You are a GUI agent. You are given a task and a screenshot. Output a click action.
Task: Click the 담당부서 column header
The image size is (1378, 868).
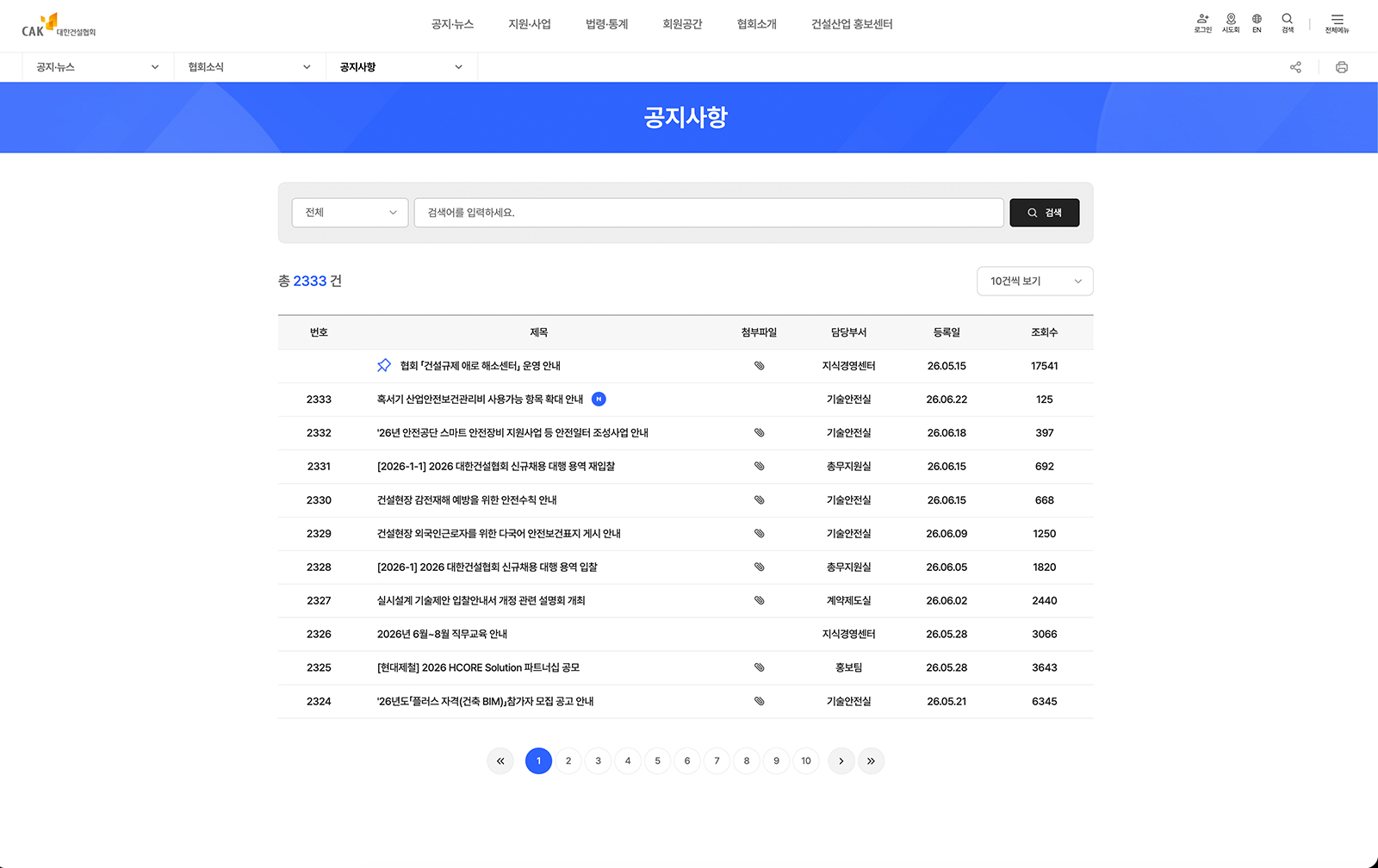coord(849,332)
